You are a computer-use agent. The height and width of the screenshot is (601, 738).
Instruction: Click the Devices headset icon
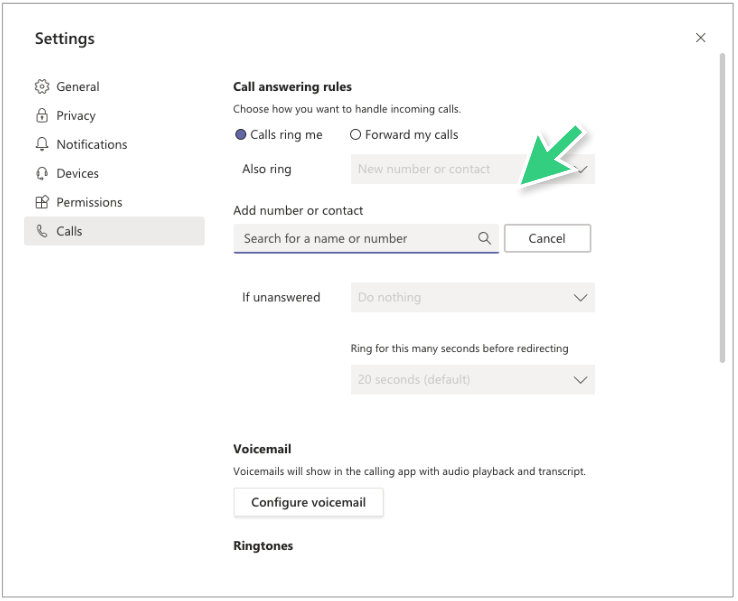tap(42, 173)
